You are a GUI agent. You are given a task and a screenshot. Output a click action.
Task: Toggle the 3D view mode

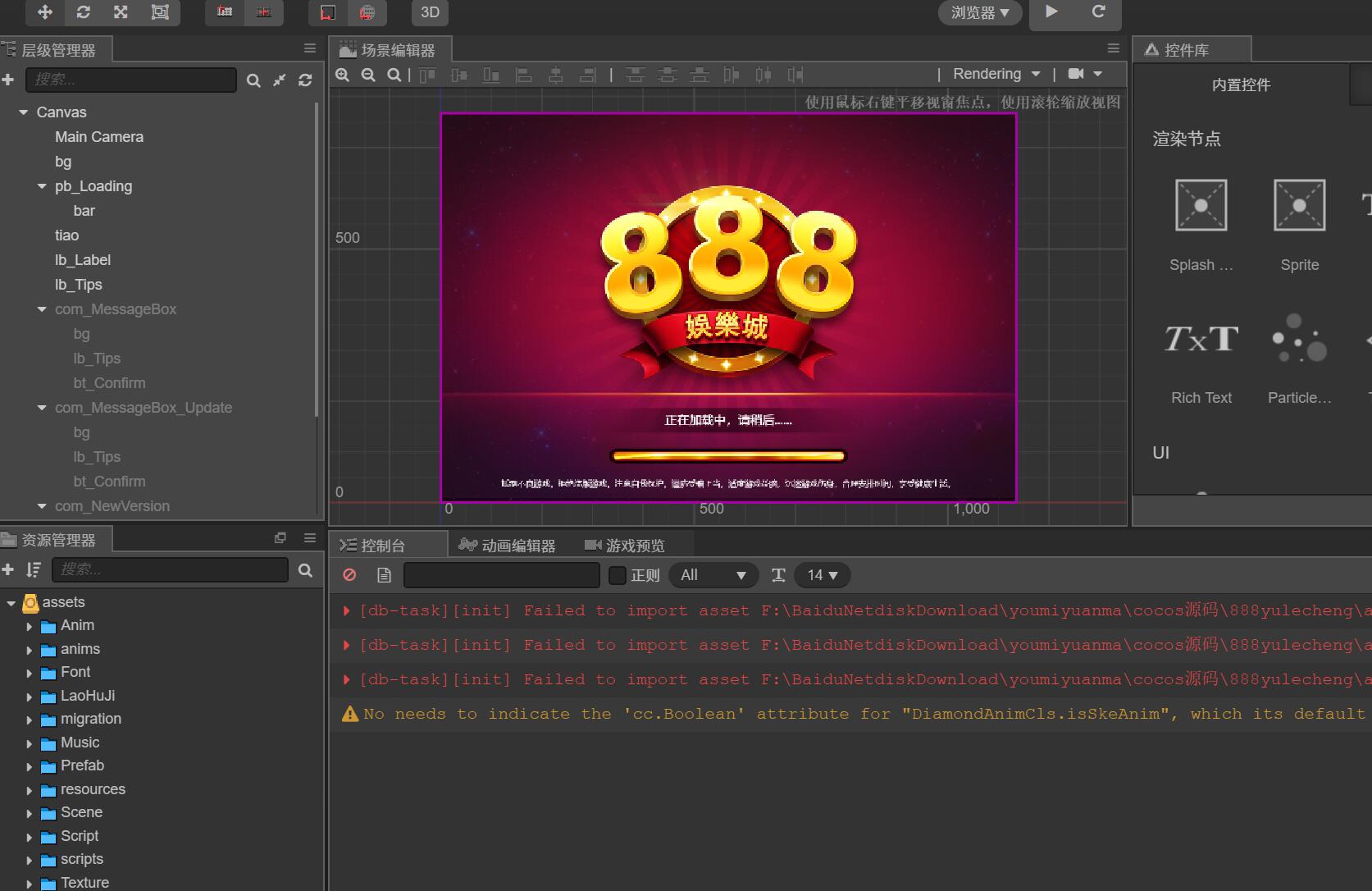pyautogui.click(x=430, y=12)
